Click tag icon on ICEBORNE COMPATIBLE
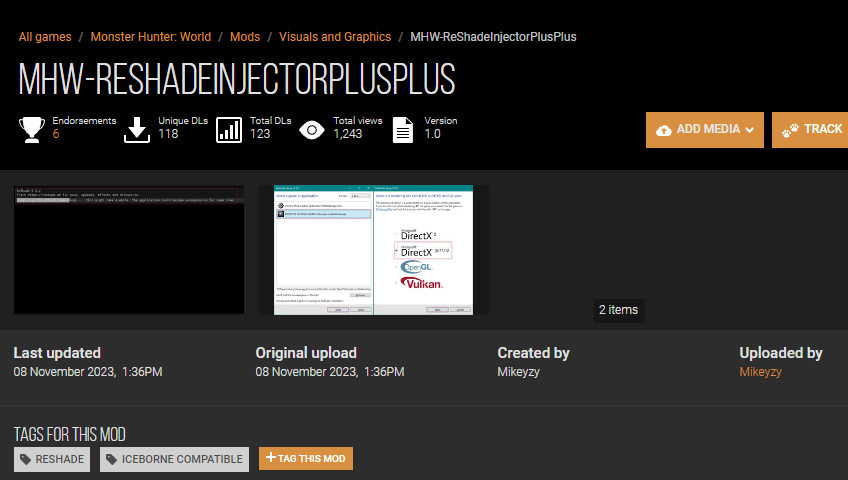 coord(111,459)
